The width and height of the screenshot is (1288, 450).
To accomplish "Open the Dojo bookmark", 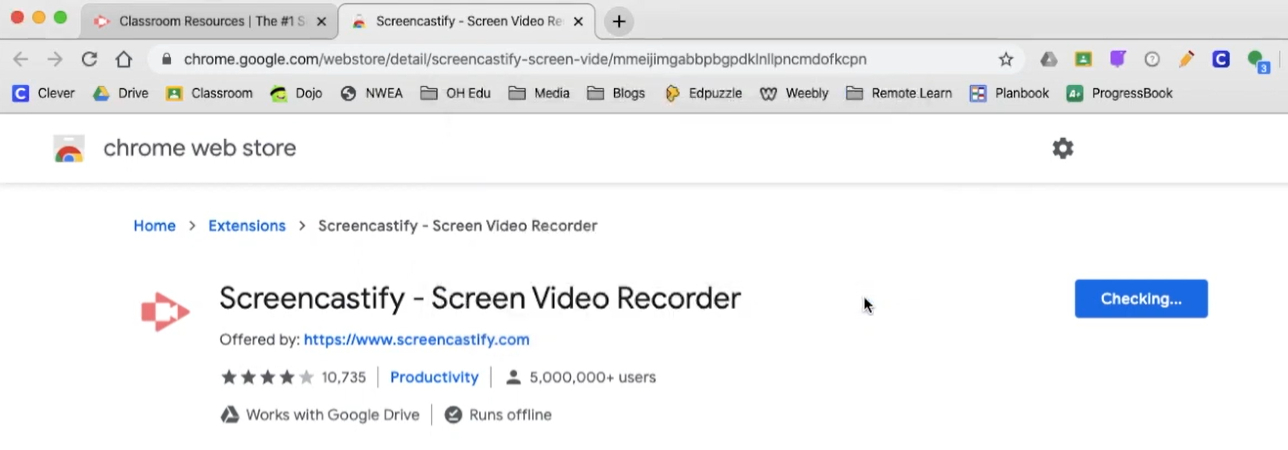I will 296,93.
